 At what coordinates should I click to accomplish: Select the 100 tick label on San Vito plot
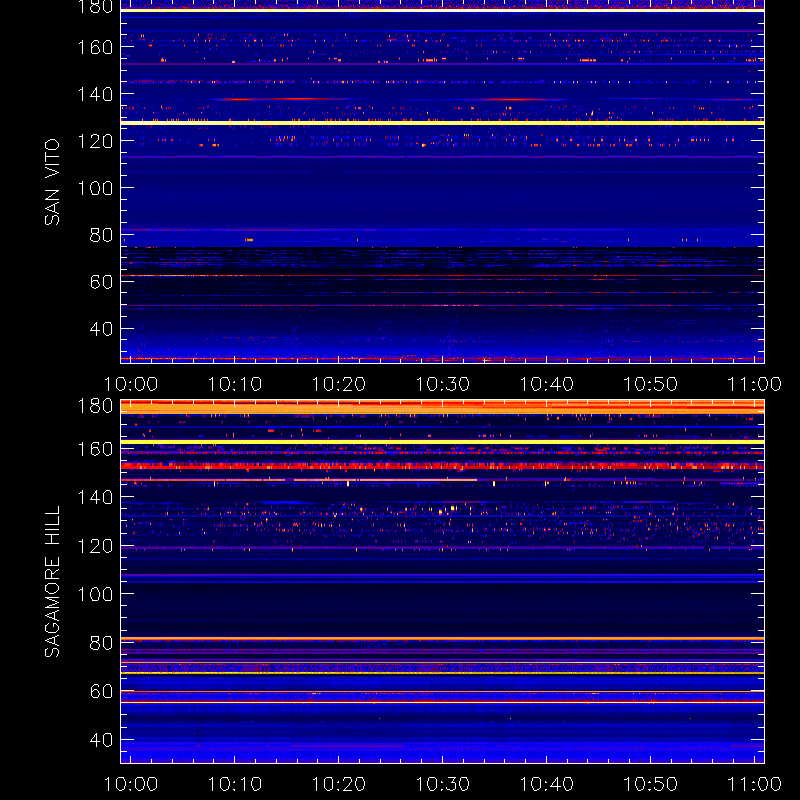click(95, 188)
